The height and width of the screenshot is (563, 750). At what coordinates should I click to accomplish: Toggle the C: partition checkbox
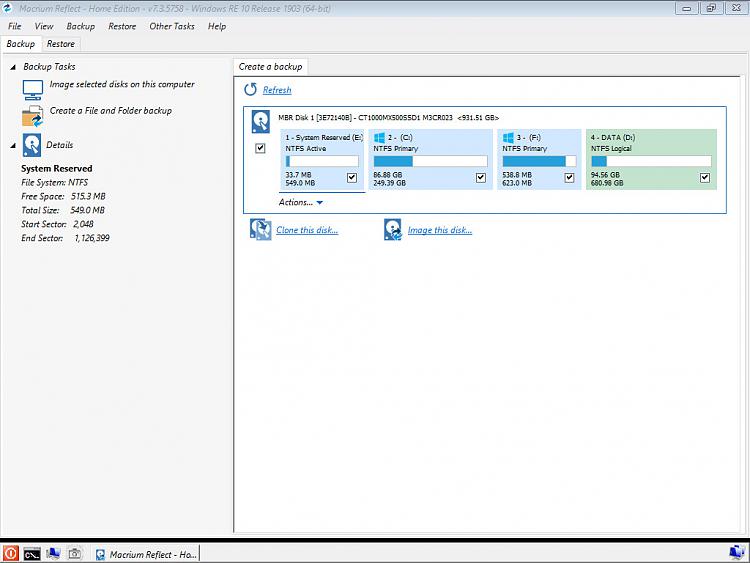481,178
